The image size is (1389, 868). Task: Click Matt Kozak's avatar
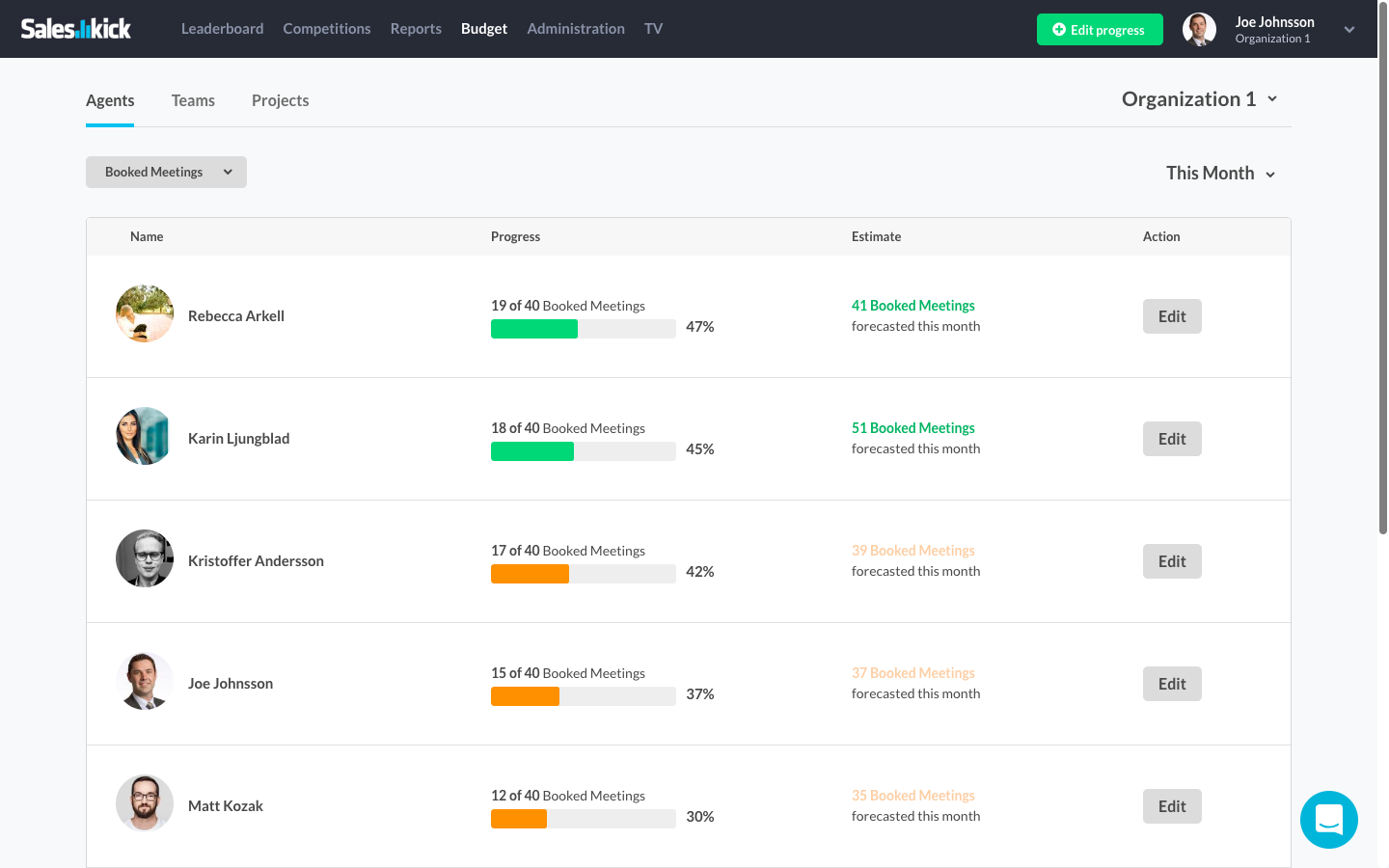[145, 803]
